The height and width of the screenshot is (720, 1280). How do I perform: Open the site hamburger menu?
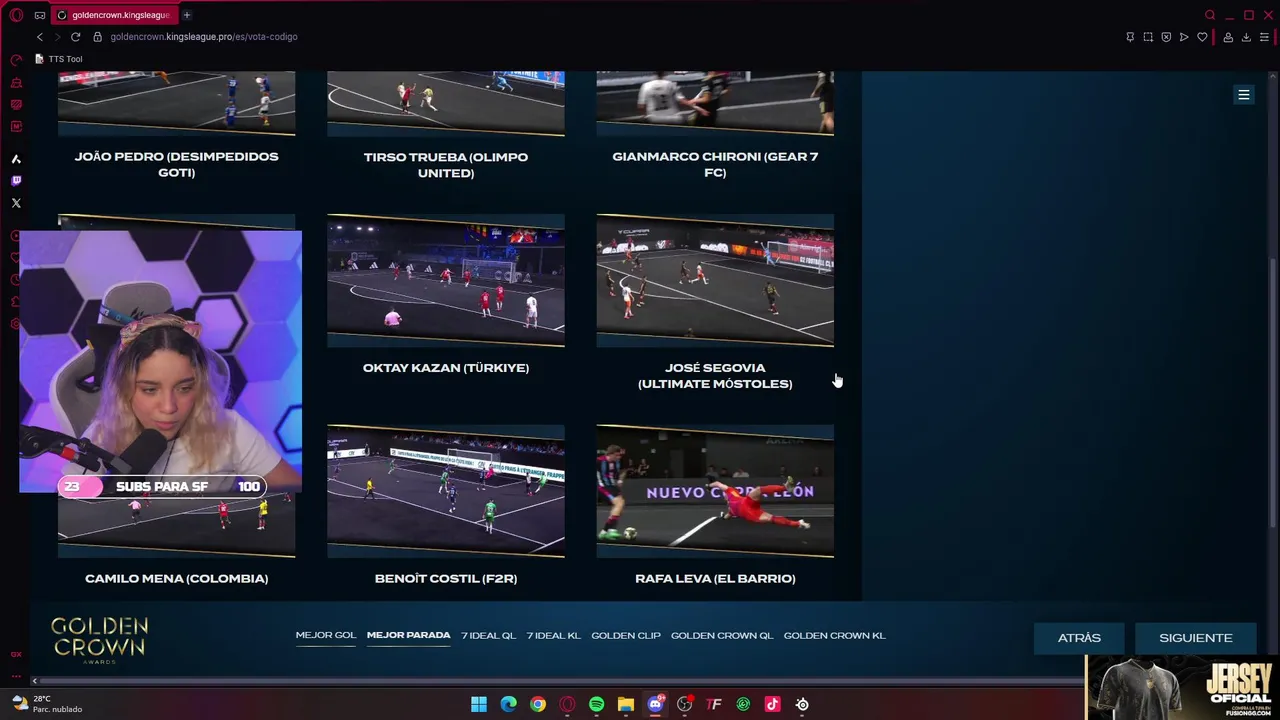[1244, 95]
